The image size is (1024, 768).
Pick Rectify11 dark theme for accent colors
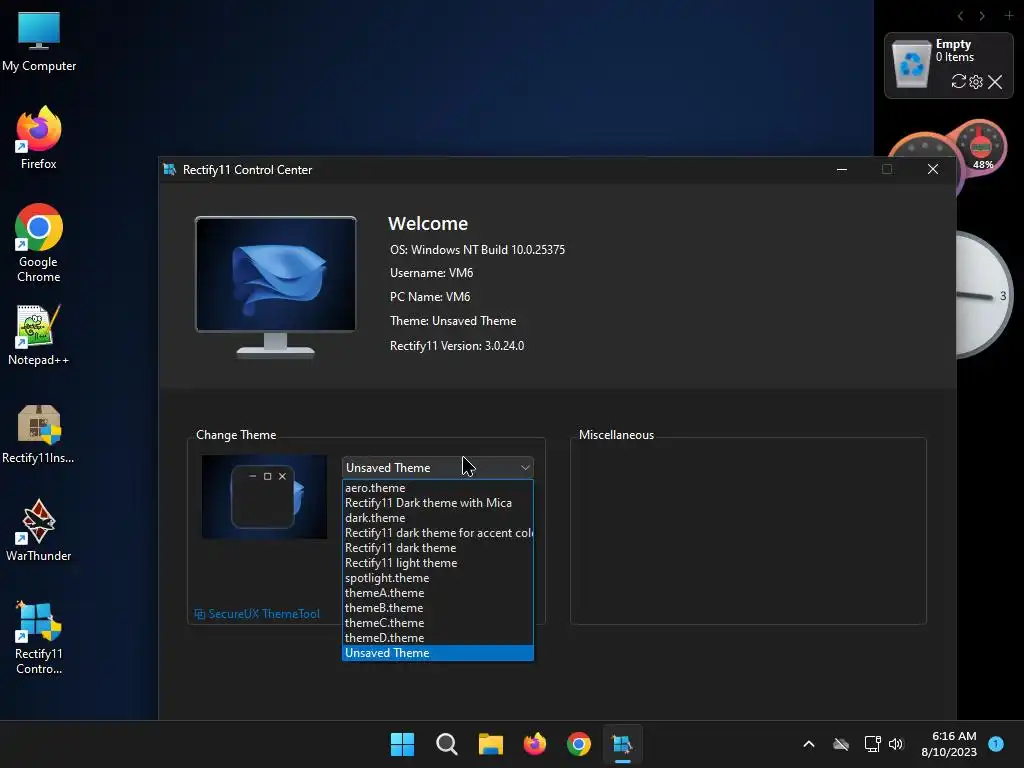(x=438, y=533)
